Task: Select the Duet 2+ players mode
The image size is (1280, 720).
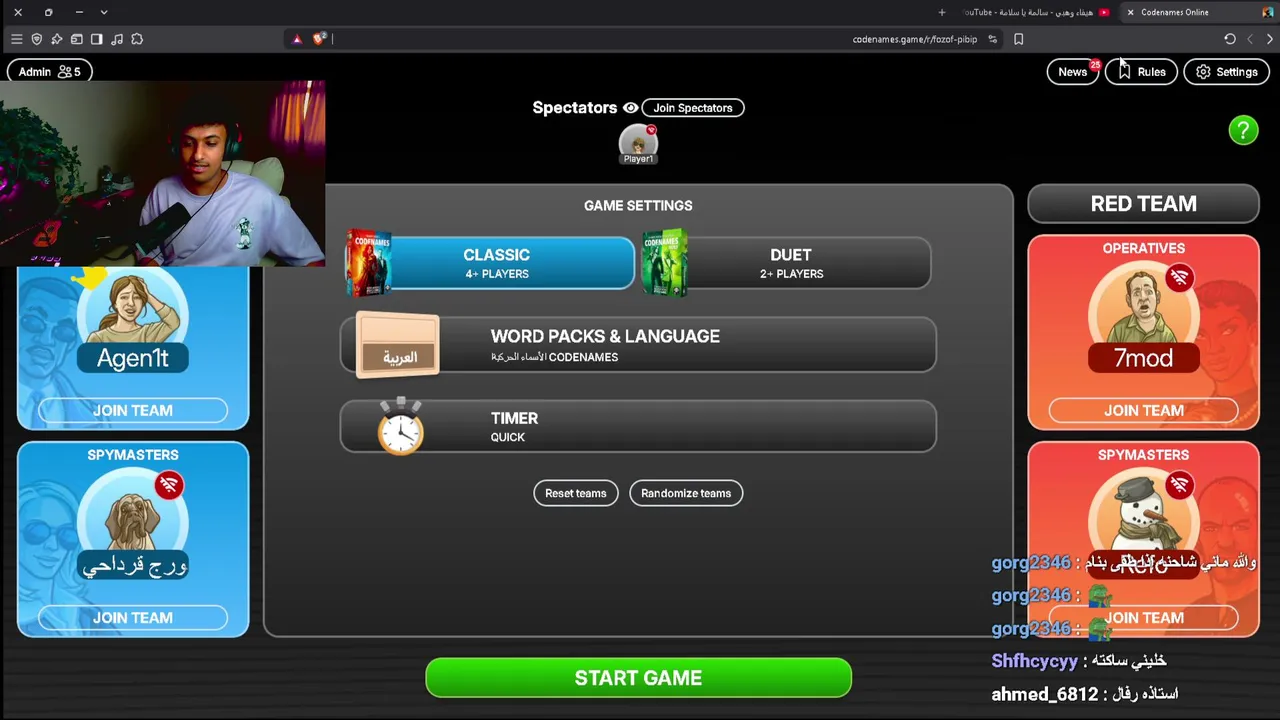Action: [787, 263]
